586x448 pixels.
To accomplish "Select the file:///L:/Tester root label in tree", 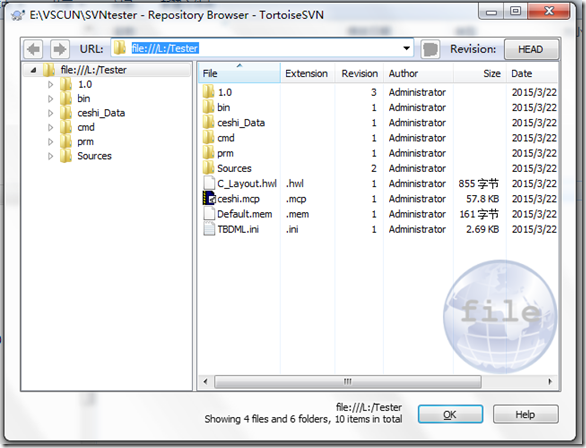I will tap(93, 70).
